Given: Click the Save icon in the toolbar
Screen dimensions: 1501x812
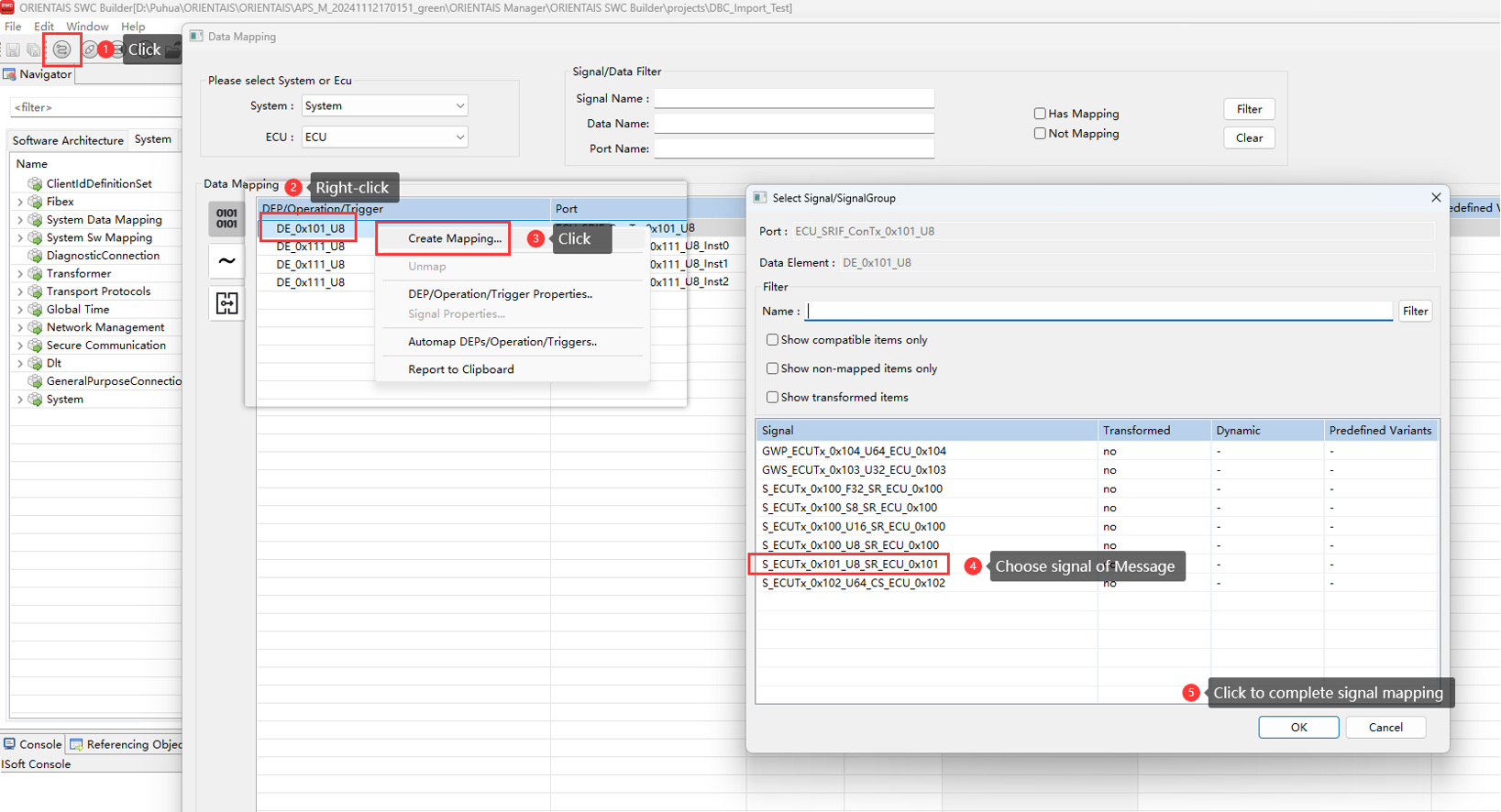Looking at the screenshot, I should coord(13,49).
